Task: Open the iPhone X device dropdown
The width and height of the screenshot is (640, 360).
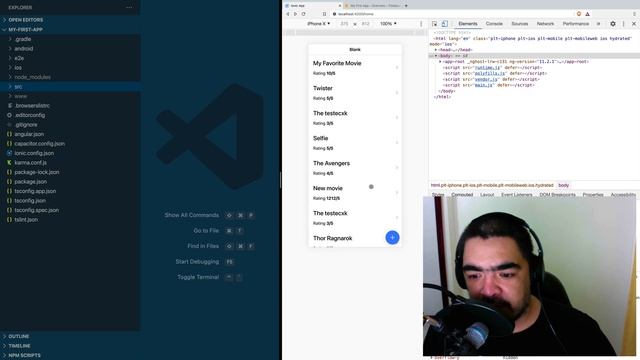Action: pyautogui.click(x=318, y=24)
